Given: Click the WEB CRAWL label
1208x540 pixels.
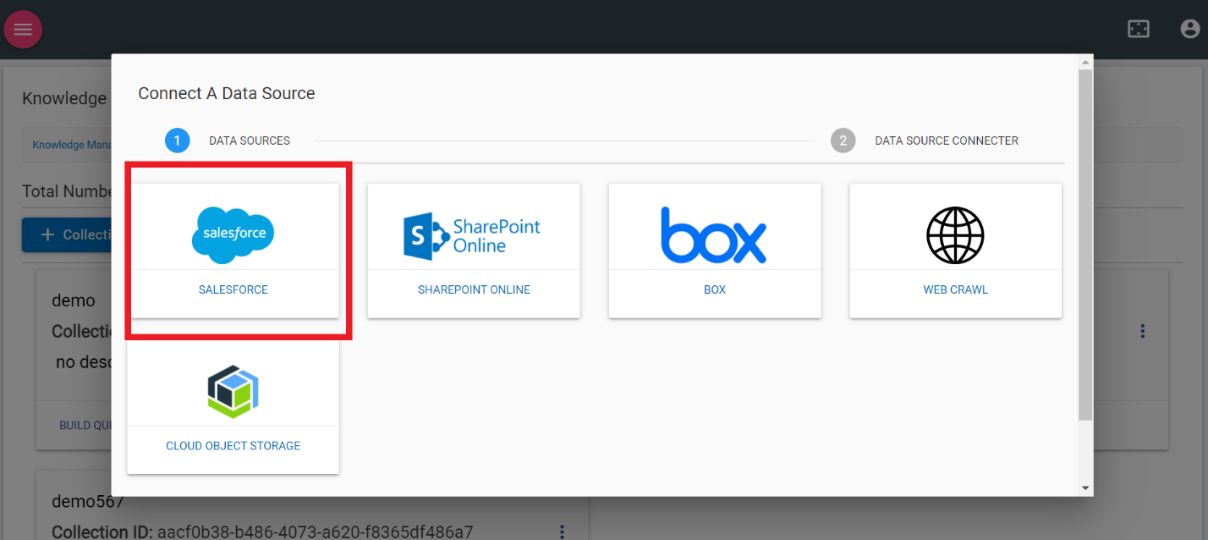Looking at the screenshot, I should click(x=955, y=290).
